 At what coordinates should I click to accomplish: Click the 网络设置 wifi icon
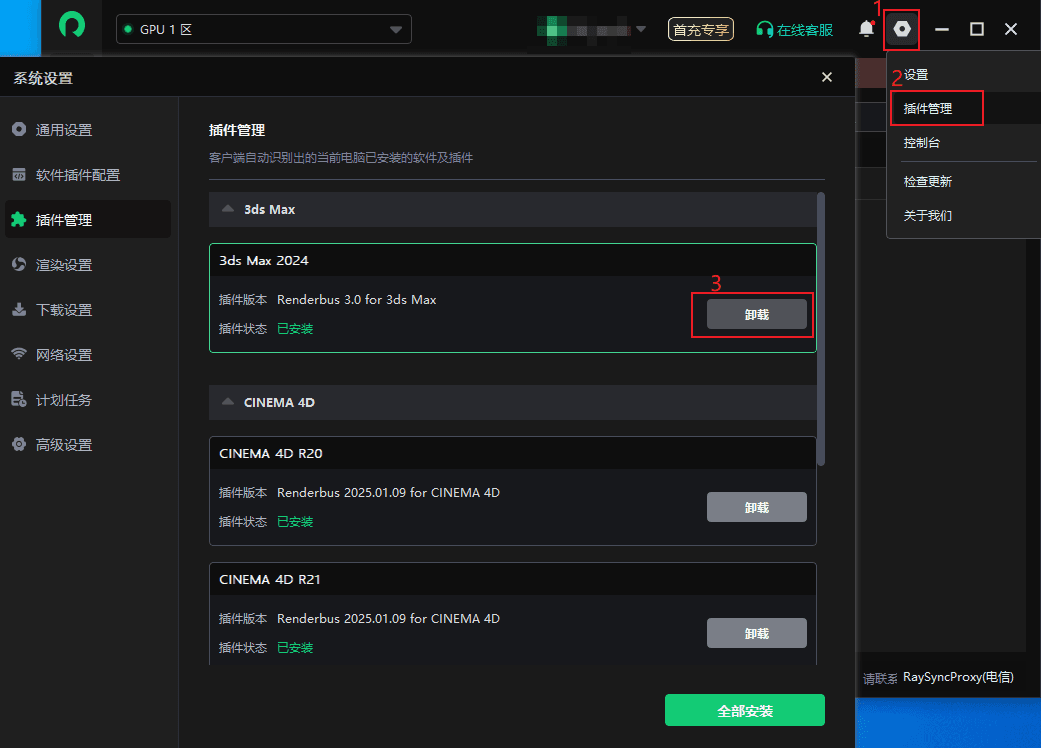coord(19,354)
